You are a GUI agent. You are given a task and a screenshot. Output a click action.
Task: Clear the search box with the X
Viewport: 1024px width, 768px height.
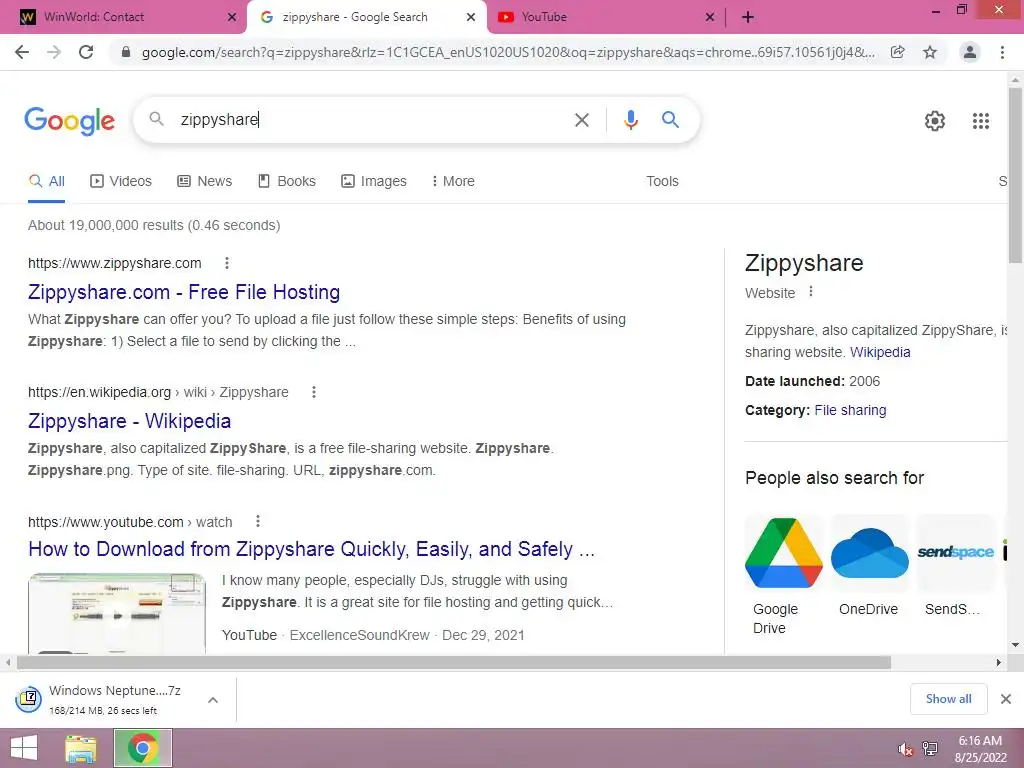(582, 120)
